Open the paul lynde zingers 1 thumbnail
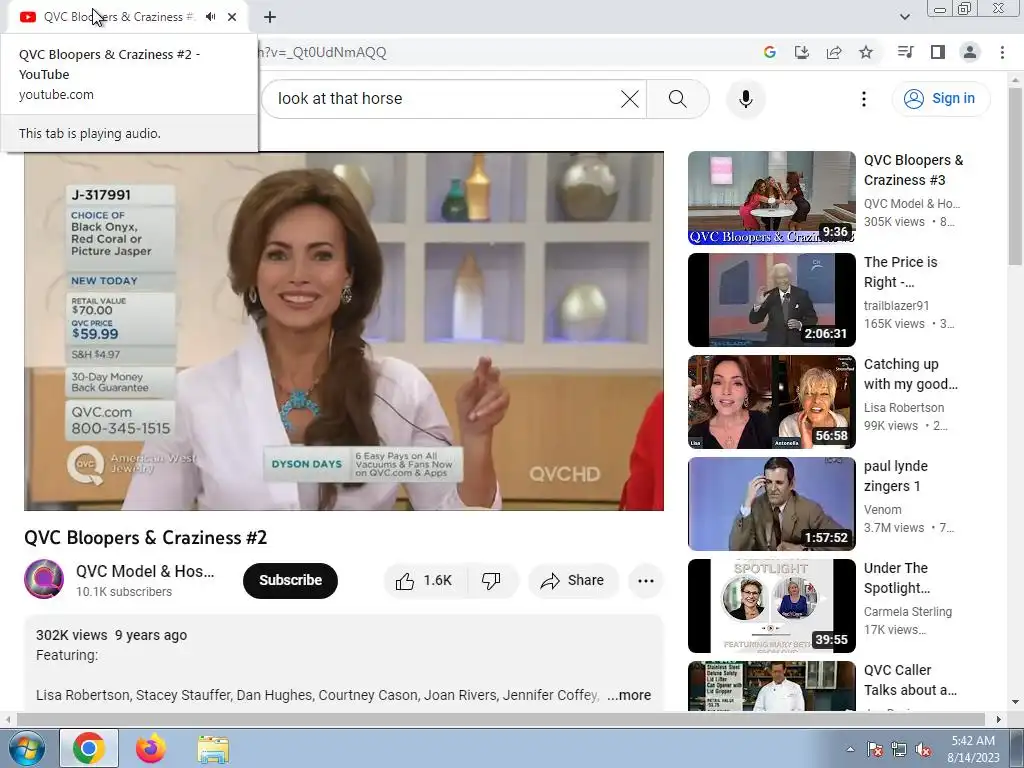 coord(771,504)
